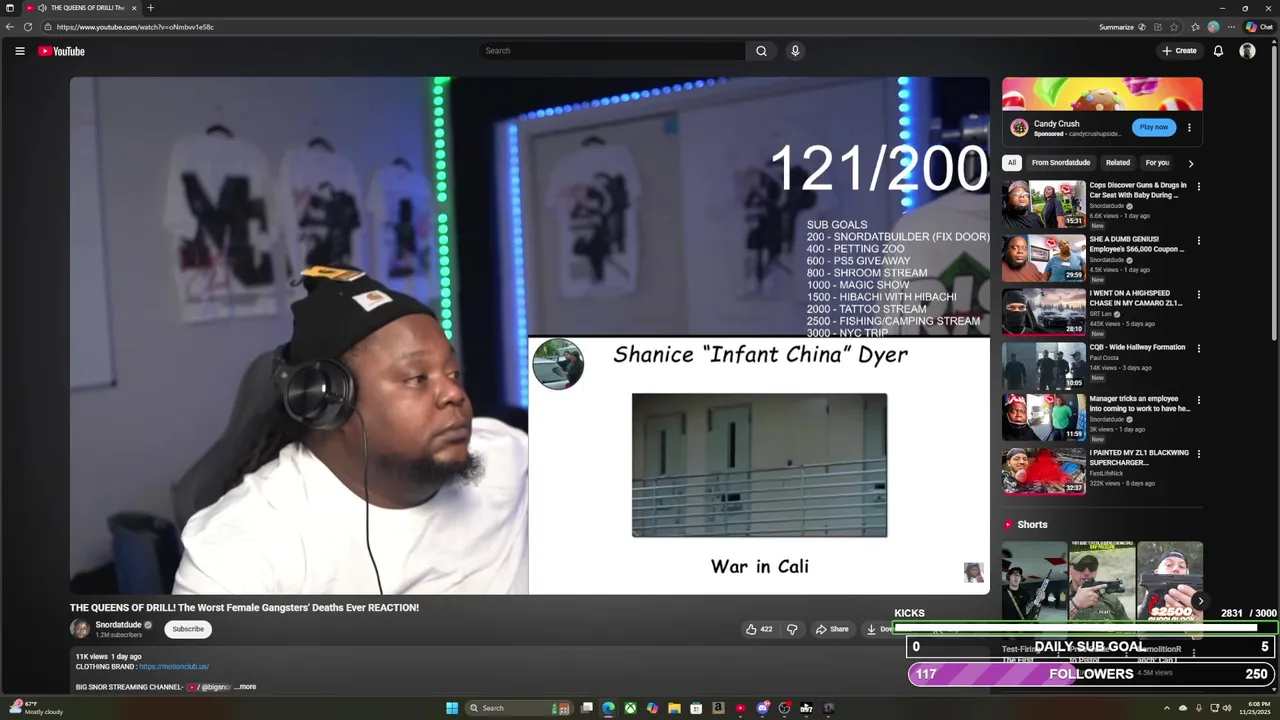Screen dimensions: 1280x720
Task: Open SHE A DUMB GENIUS video thumbnail
Action: pos(1044,257)
